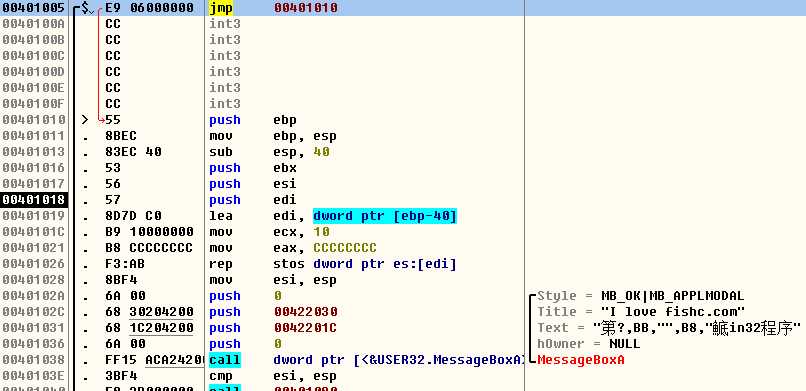The image size is (806, 391).
Task: Click hex bytes 8D7D C0
Action: (x=133, y=216)
